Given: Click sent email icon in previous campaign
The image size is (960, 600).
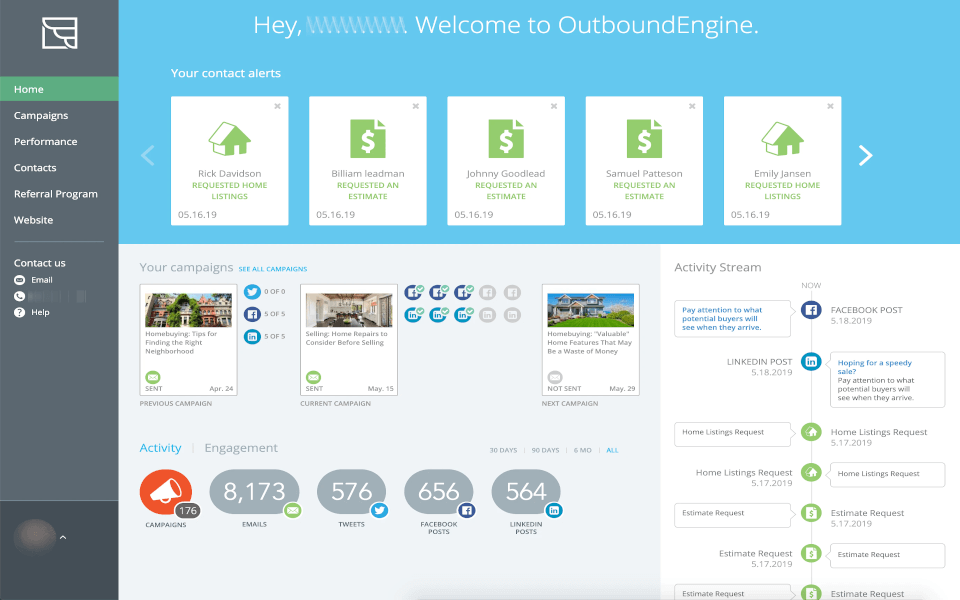Looking at the screenshot, I should coord(153,377).
